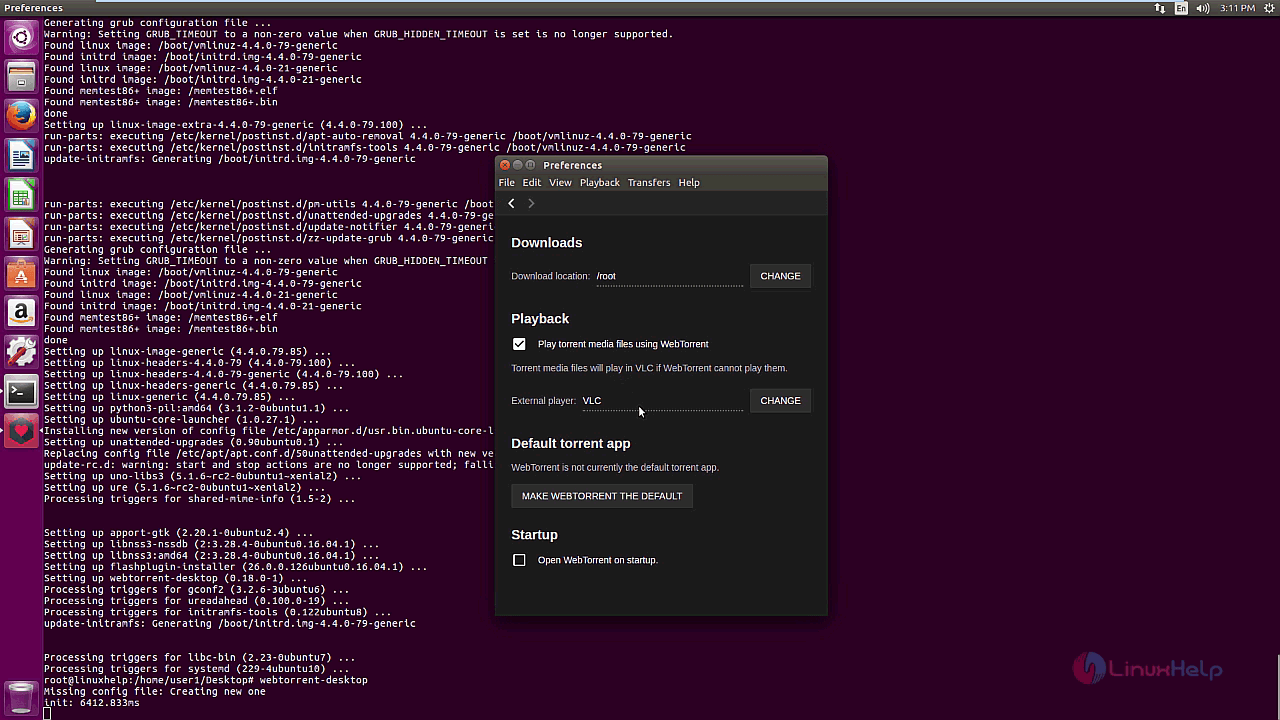
Task: Open the keyboard language indicator
Action: (x=1182, y=8)
